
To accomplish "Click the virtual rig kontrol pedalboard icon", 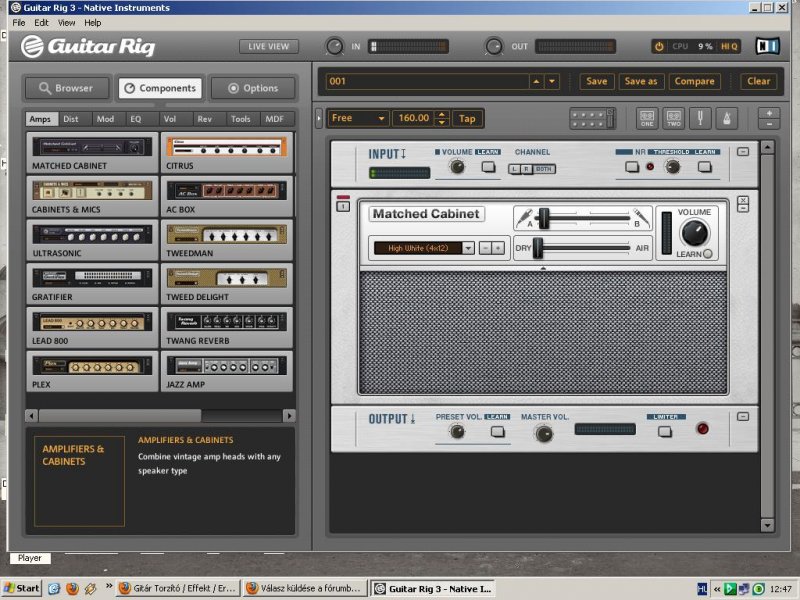I will pos(592,118).
